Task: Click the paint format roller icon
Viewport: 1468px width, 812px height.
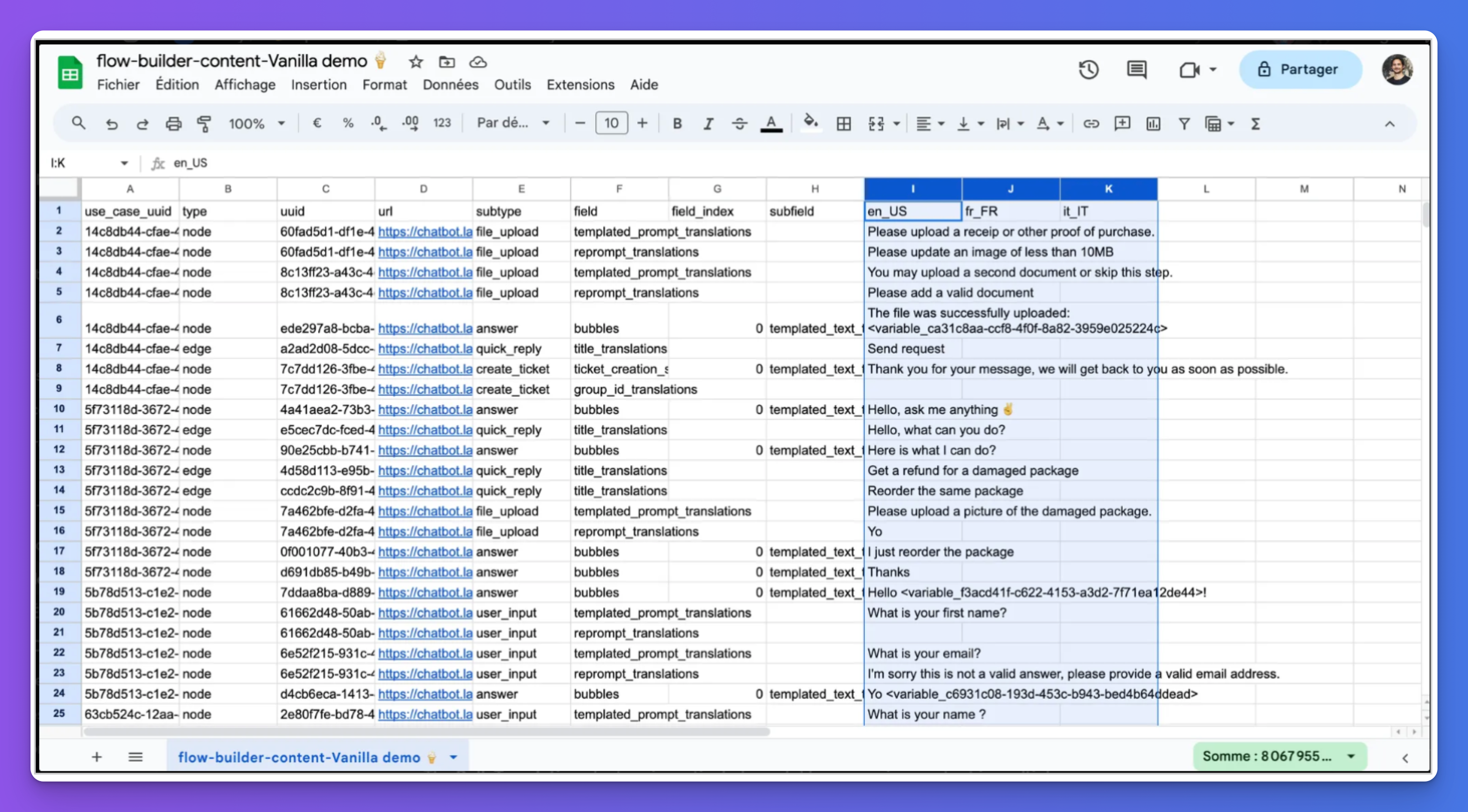Action: 204,124
